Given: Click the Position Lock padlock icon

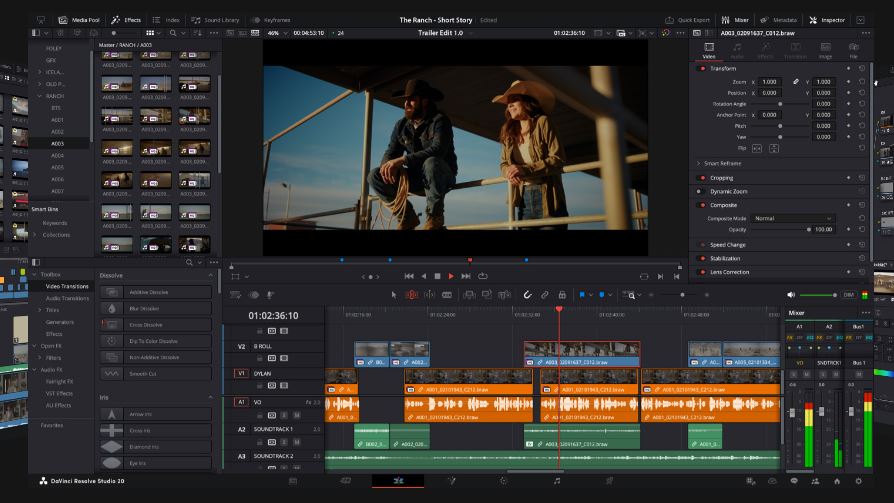Looking at the screenshot, I should click(562, 295).
